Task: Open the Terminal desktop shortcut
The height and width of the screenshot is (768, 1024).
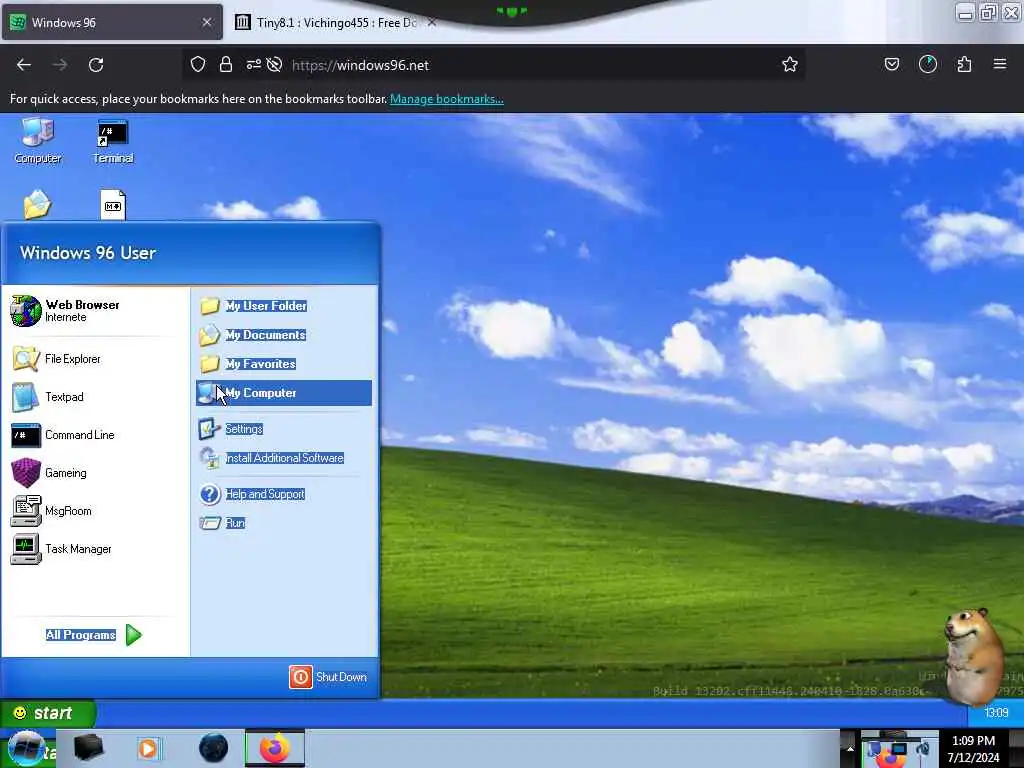Action: (113, 141)
